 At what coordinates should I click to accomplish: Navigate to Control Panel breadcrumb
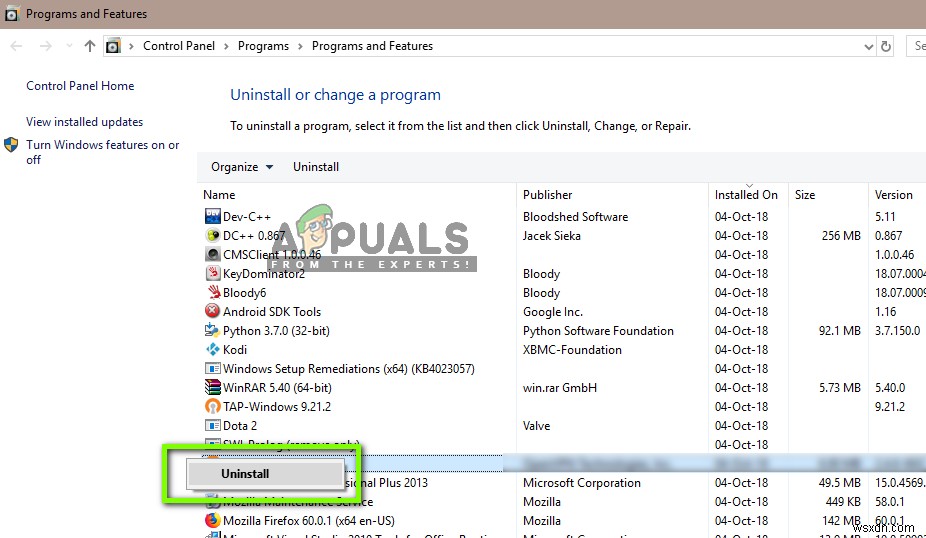(x=179, y=45)
